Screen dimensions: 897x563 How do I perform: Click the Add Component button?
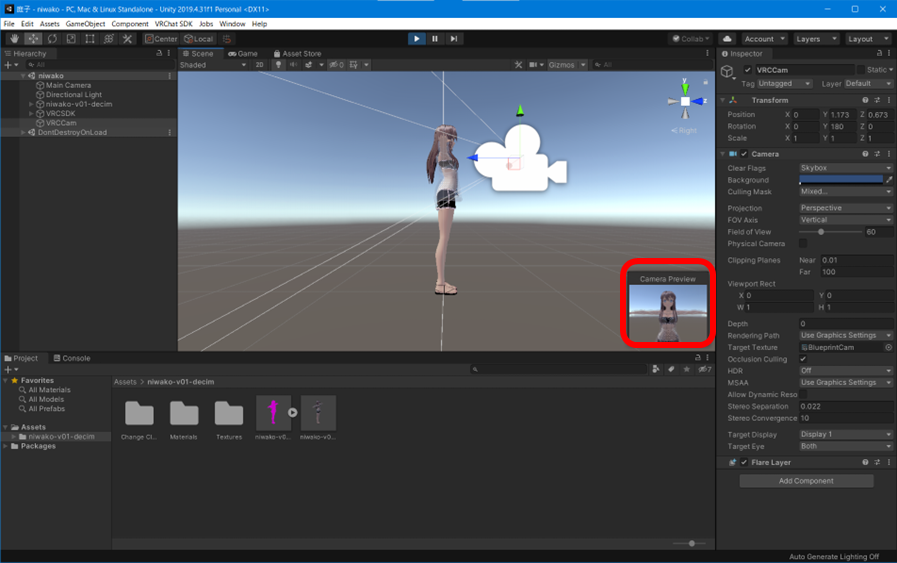(x=806, y=481)
